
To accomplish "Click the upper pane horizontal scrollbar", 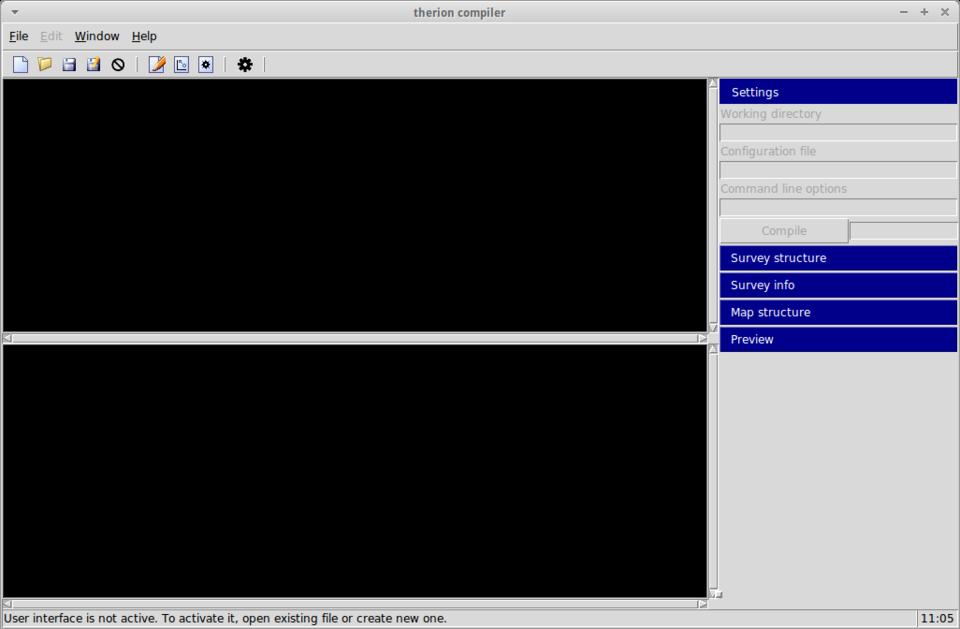I will pyautogui.click(x=355, y=338).
